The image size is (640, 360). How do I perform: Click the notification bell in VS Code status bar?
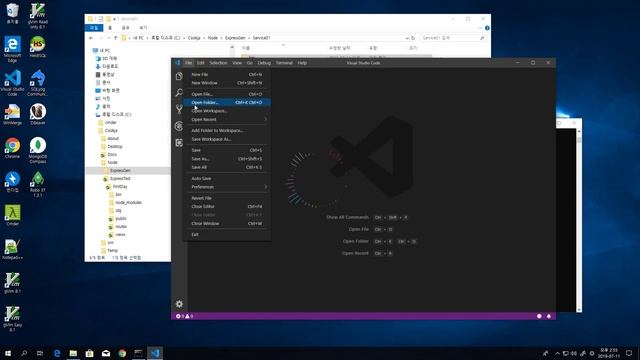(549, 316)
